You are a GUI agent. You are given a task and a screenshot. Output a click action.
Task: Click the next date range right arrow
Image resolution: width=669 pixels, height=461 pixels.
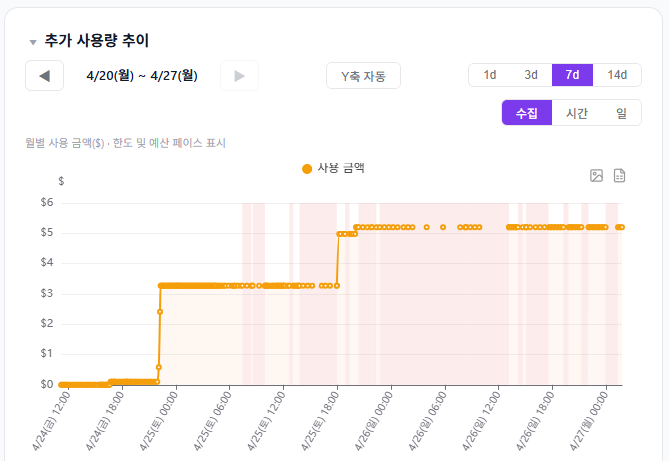point(239,76)
